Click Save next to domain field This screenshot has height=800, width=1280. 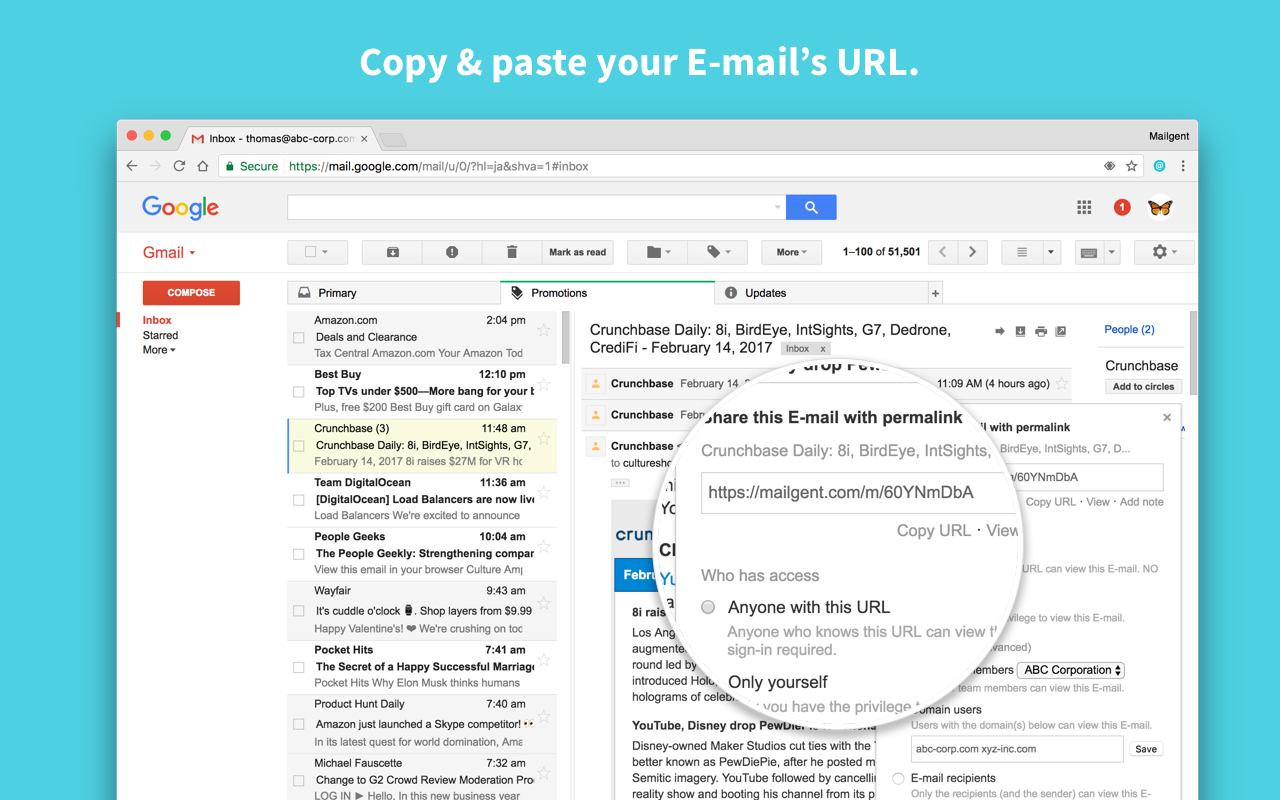pyautogui.click(x=1146, y=749)
